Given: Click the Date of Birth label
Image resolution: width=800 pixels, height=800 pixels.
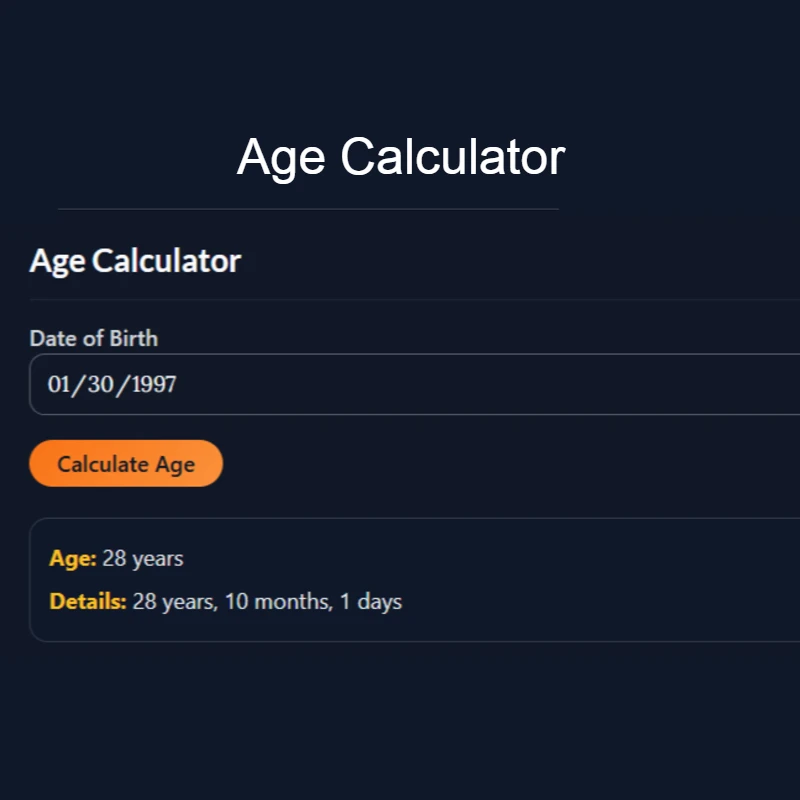Looking at the screenshot, I should click(x=94, y=339).
